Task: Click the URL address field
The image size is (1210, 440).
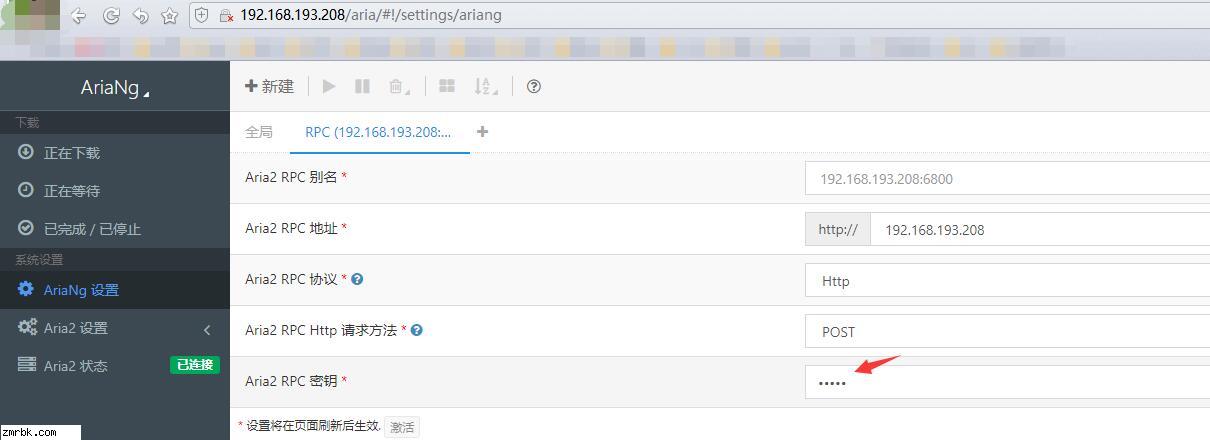Action: click(x=700, y=15)
